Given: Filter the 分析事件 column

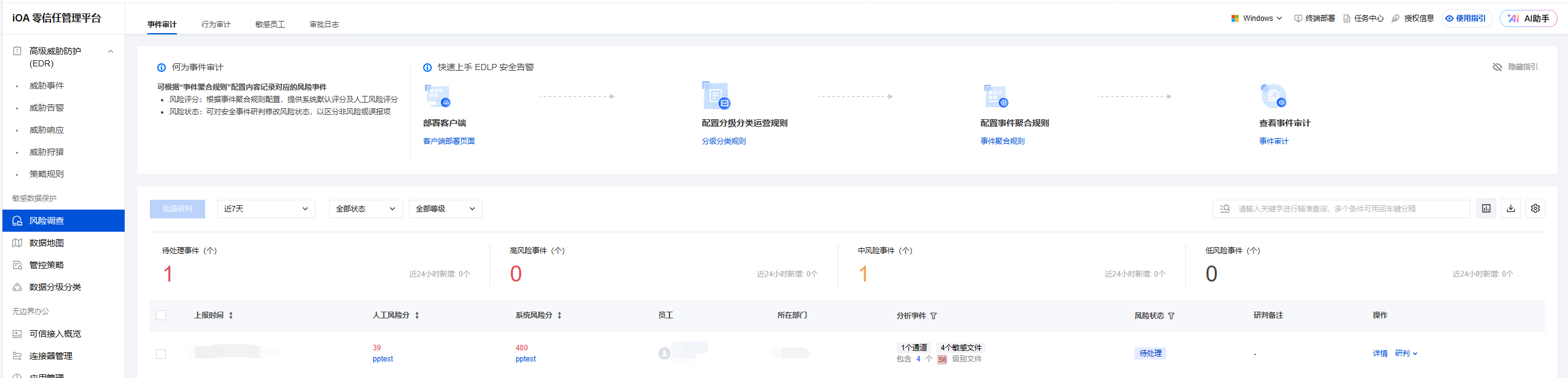Looking at the screenshot, I should (934, 316).
